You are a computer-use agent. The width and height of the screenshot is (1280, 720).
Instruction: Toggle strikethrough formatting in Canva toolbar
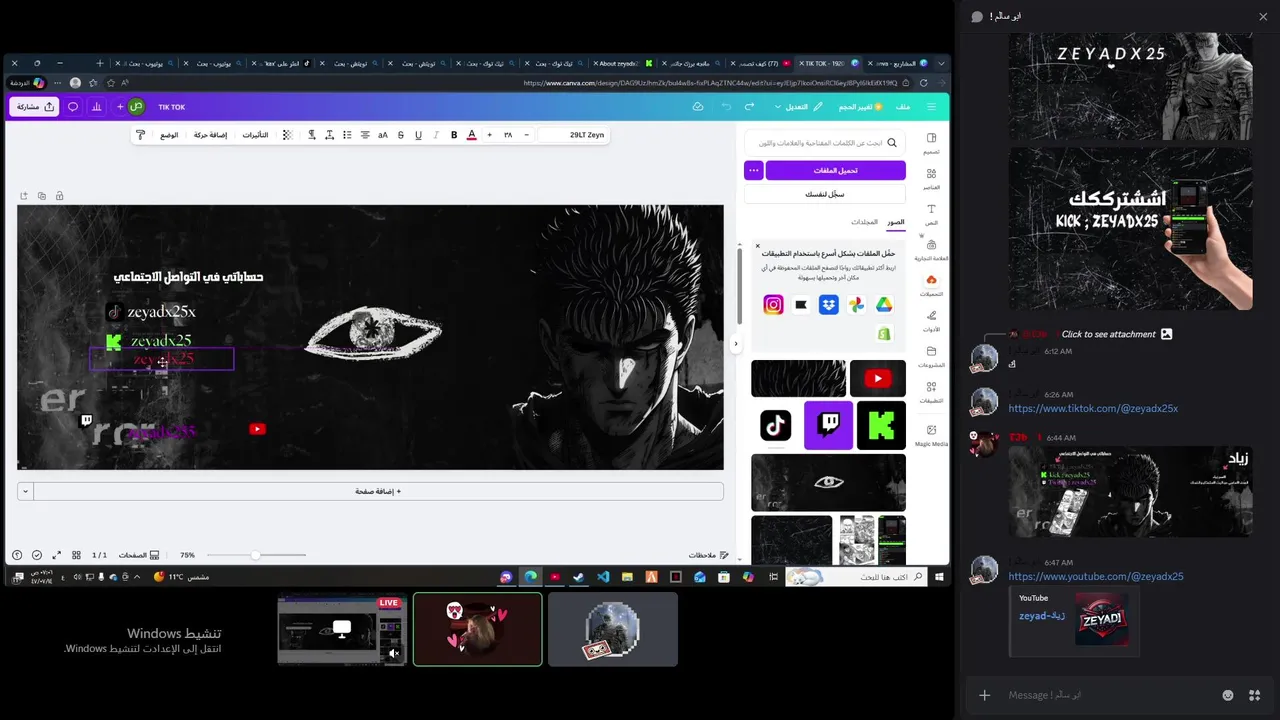pos(401,135)
